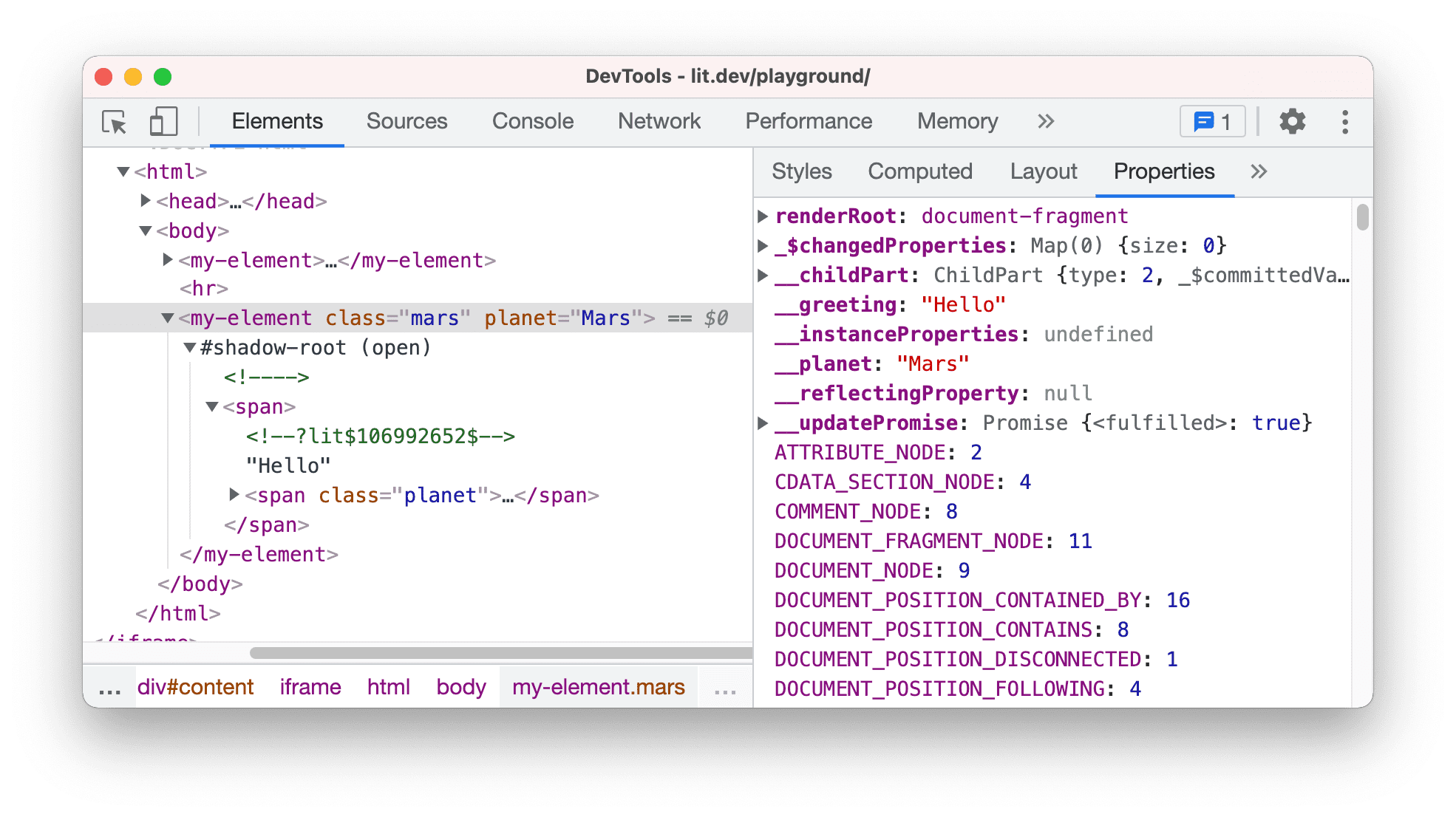Screen dimensions: 1456x817
Task: Click the breadcrumb my-element.mars
Action: pos(597,687)
